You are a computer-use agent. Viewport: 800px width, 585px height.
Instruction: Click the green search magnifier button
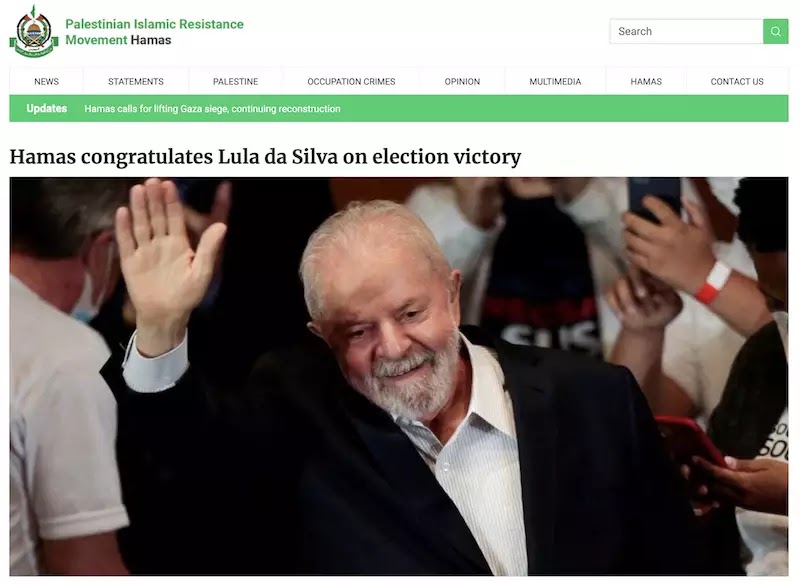click(776, 32)
